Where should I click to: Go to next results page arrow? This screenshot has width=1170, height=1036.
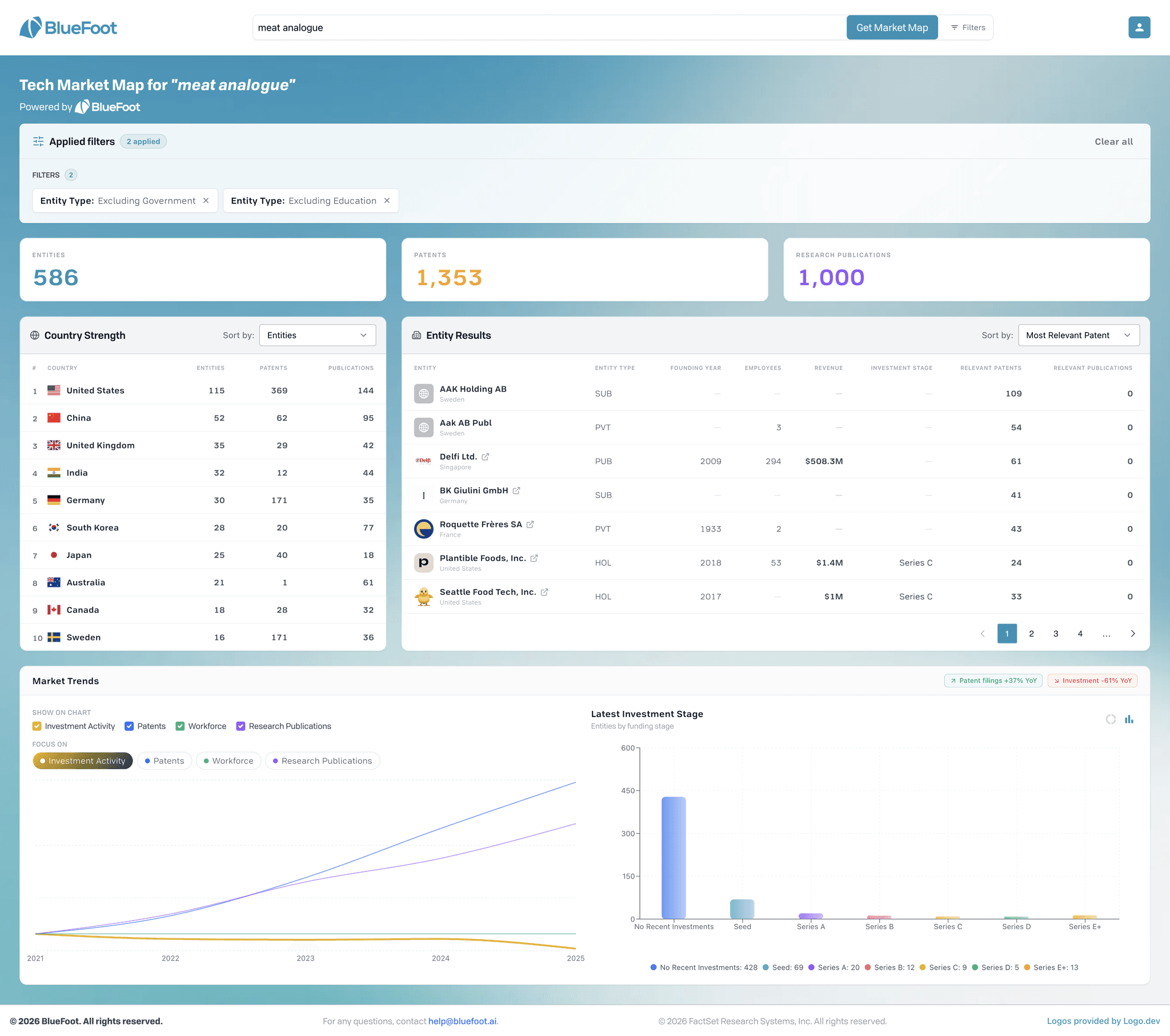[x=1132, y=633]
